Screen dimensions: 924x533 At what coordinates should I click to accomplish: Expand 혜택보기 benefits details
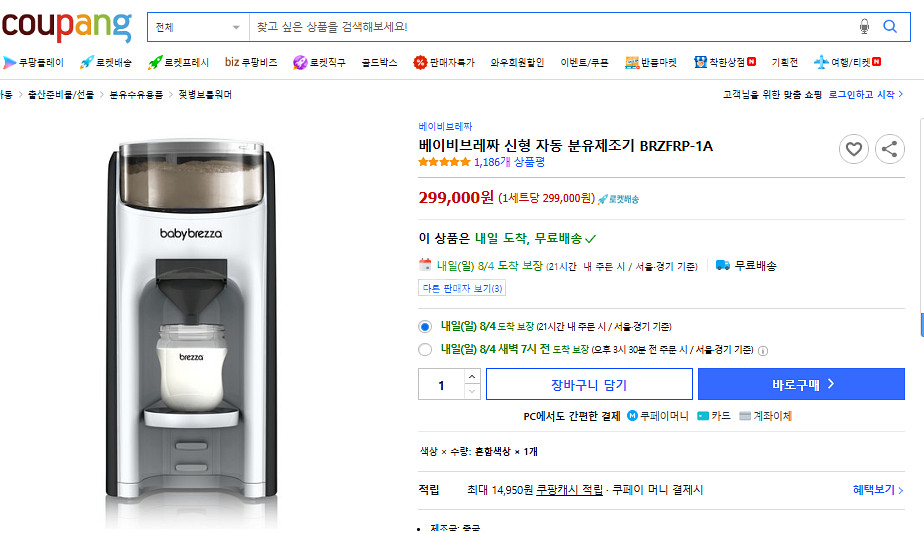pyautogui.click(x=877, y=490)
